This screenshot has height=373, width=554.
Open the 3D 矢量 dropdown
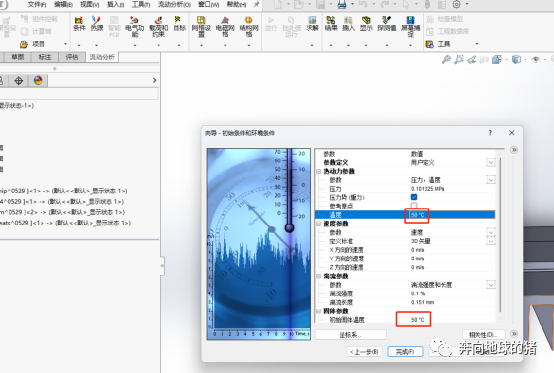(491, 241)
